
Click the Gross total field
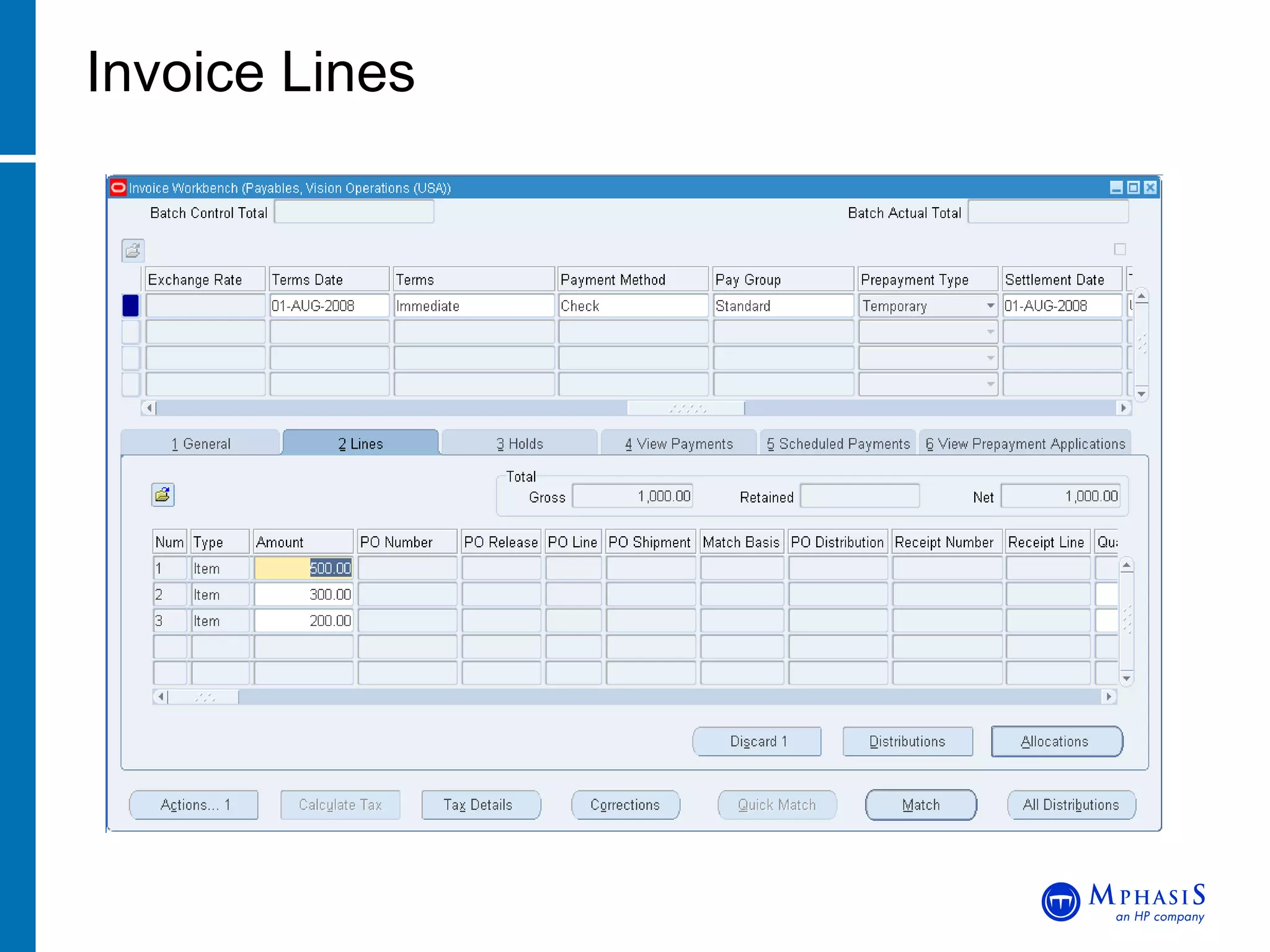[x=633, y=496]
